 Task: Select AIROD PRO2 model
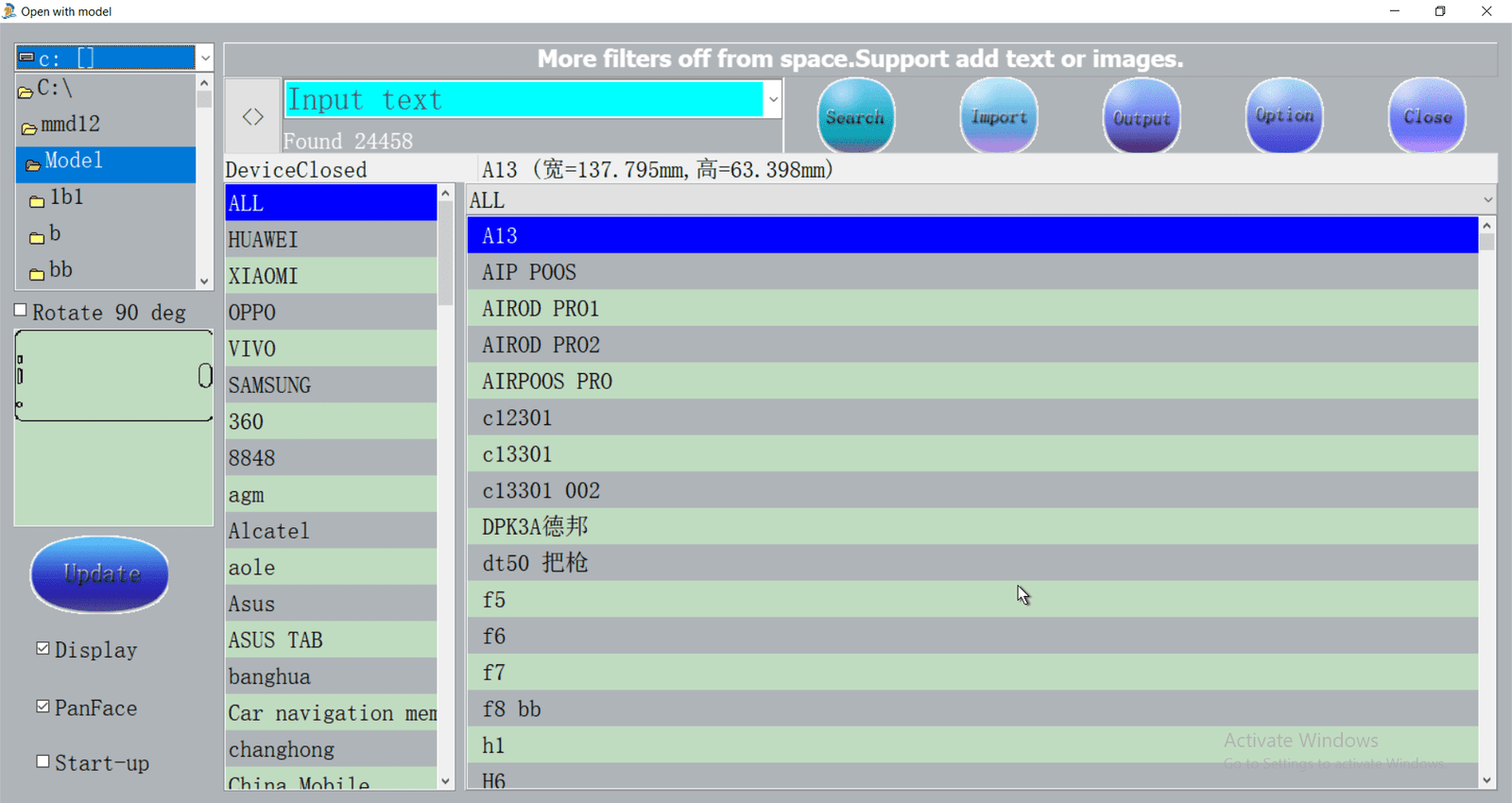(x=972, y=345)
